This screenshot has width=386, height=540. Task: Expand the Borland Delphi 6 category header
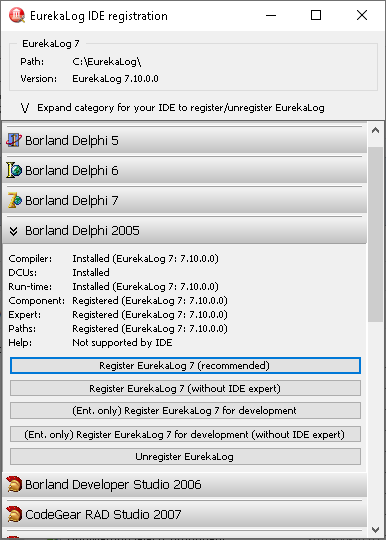click(x=185, y=170)
